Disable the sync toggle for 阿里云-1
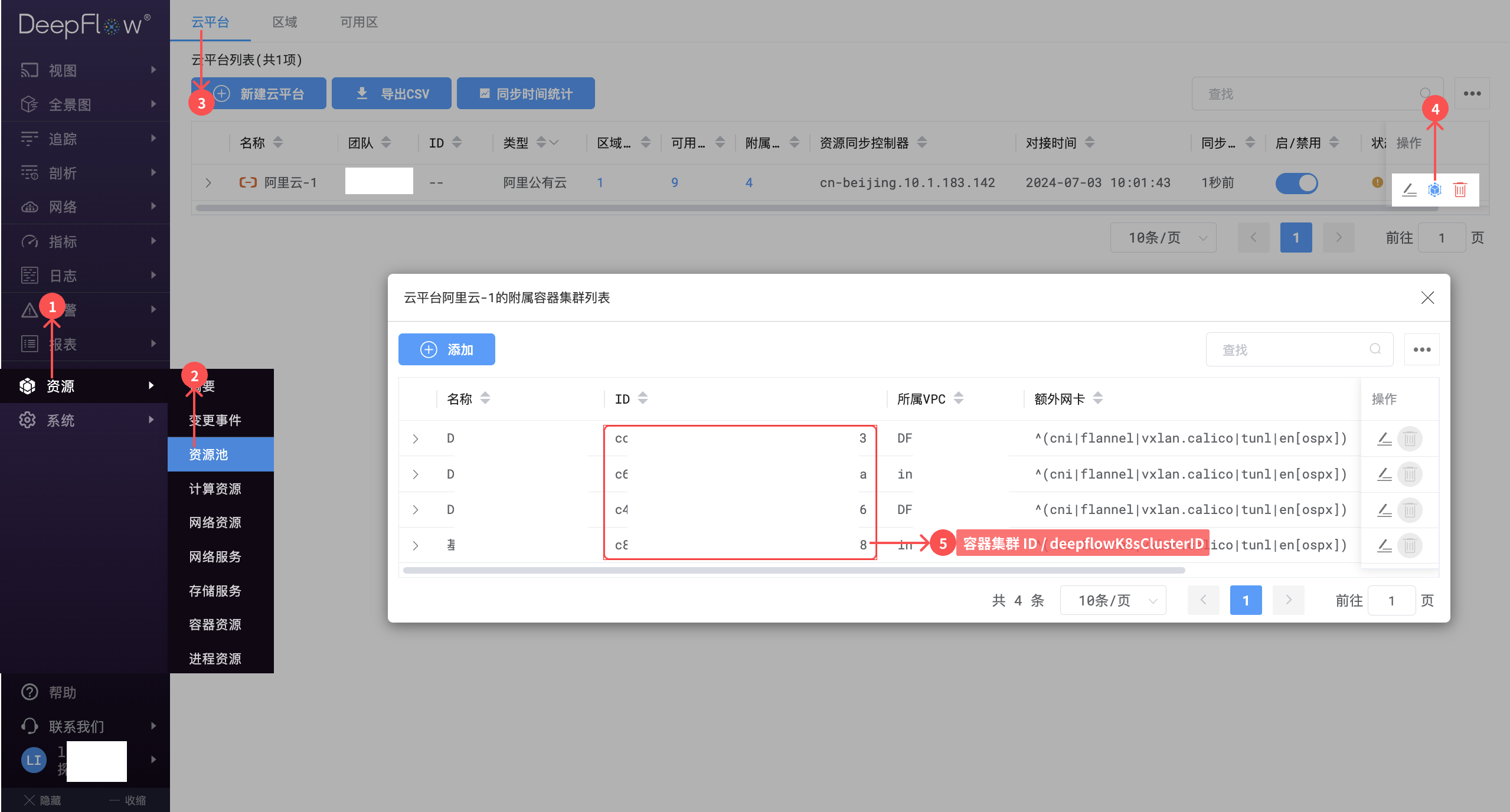The width and height of the screenshot is (1510, 812). pos(1296,183)
